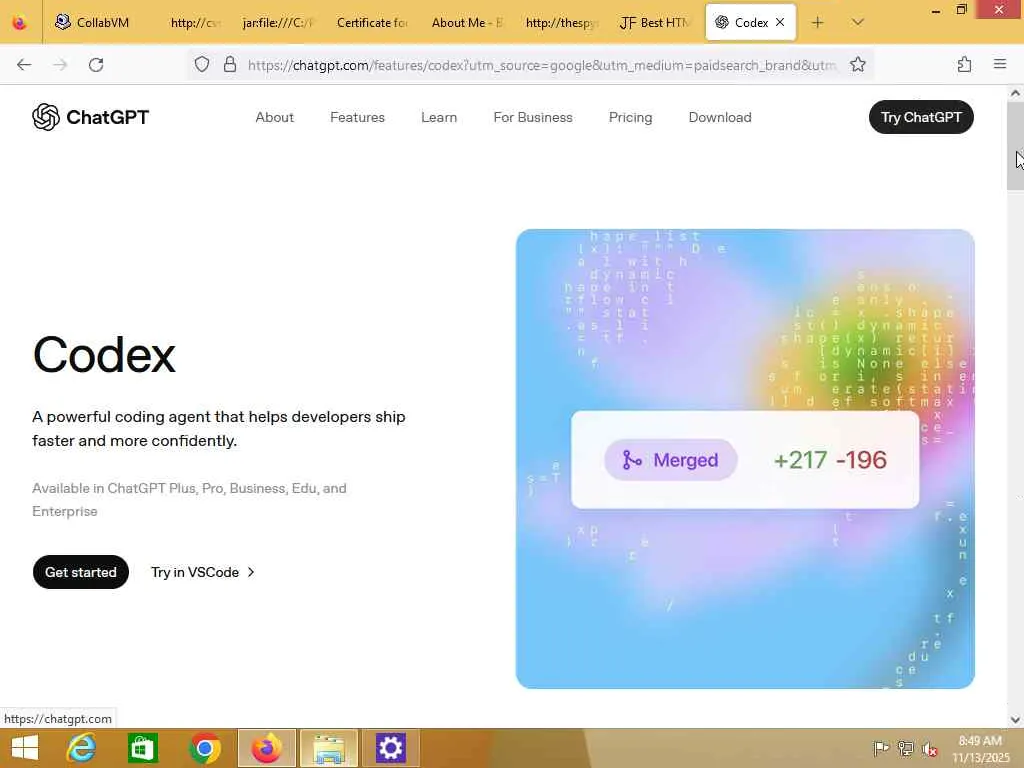This screenshot has width=1024, height=768.
Task: Switch to the jar:file:///C:/ tab
Action: (x=278, y=23)
